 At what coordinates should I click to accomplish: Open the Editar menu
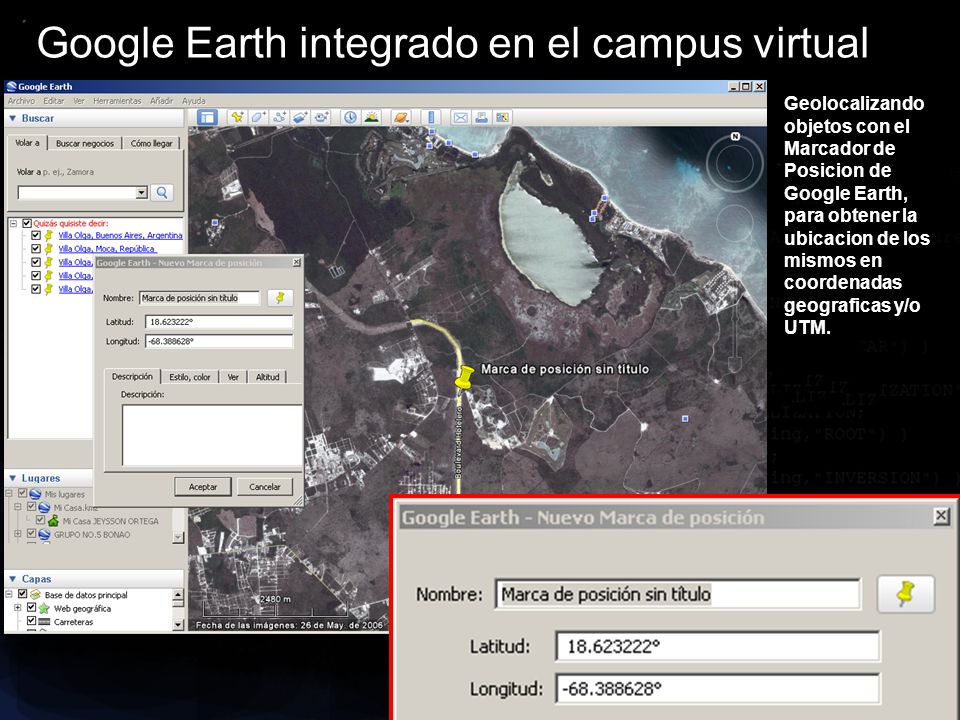click(x=53, y=100)
